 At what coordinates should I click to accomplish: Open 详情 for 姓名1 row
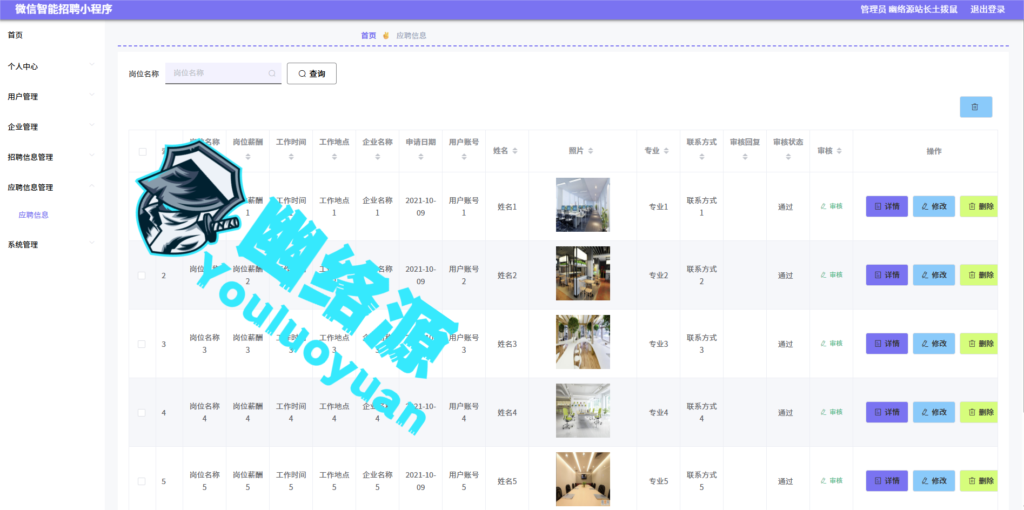pos(886,206)
